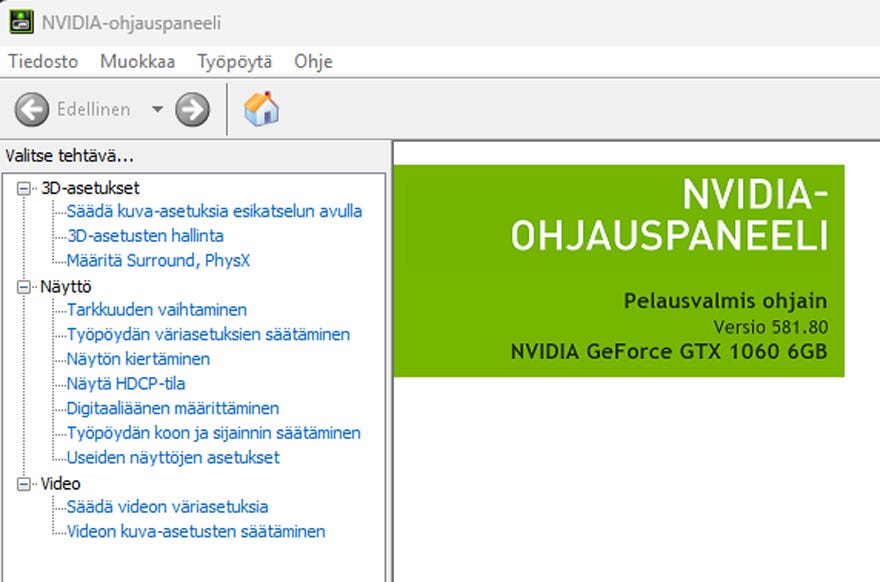880x582 pixels.
Task: Open 3D-asetusten hallinta
Action: coord(145,236)
